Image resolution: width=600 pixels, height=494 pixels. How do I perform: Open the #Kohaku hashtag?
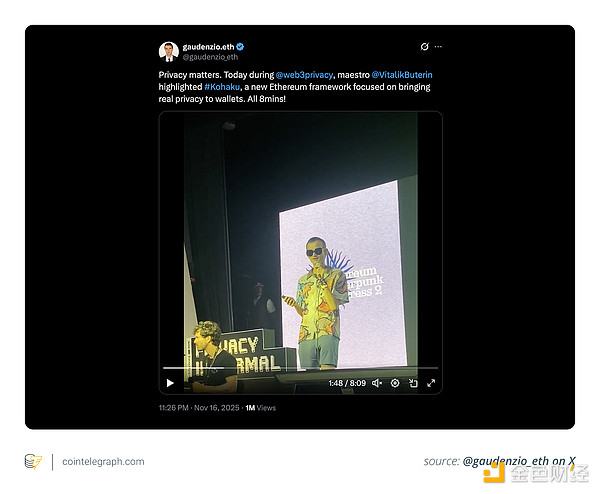(221, 88)
